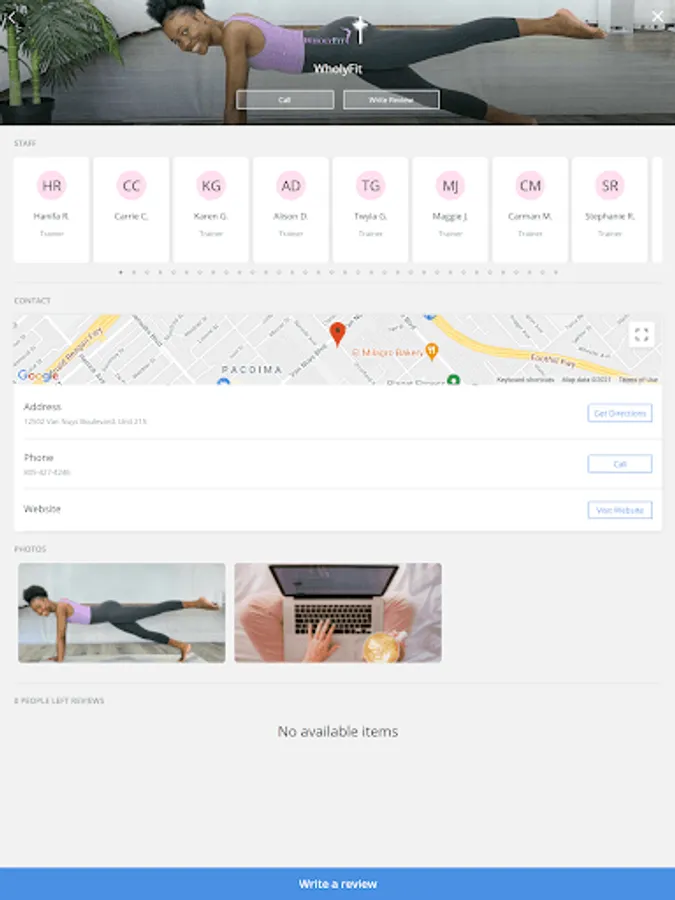Jump to the first staff carousel page dot
This screenshot has width=675, height=900.
121,272
